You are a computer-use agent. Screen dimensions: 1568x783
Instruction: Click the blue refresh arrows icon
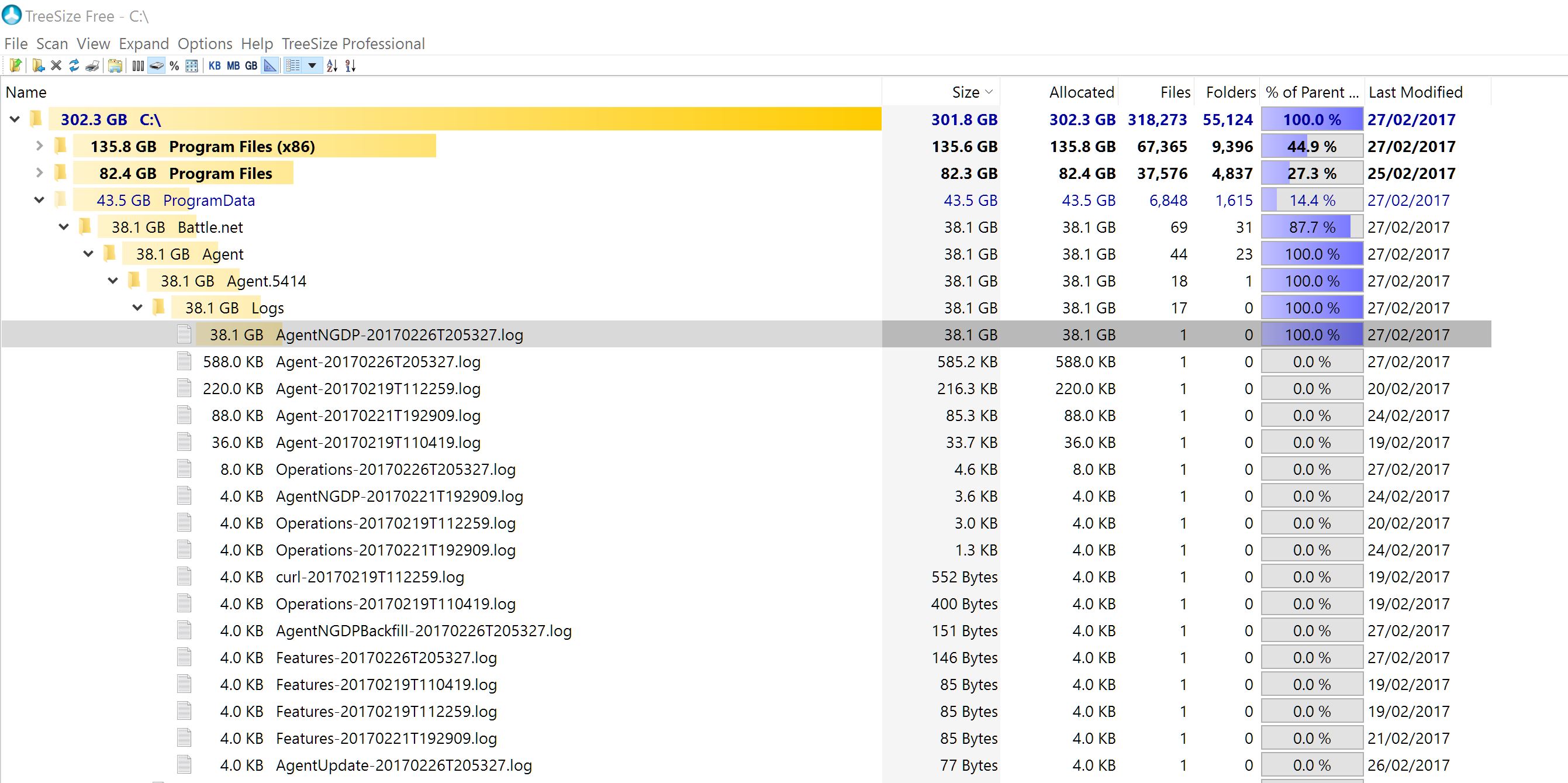point(74,65)
